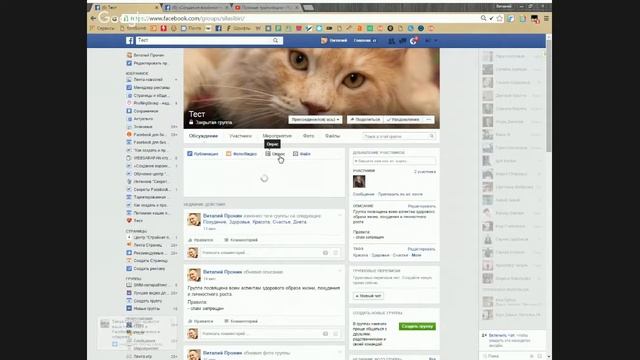Click the search this group field

[399, 136]
